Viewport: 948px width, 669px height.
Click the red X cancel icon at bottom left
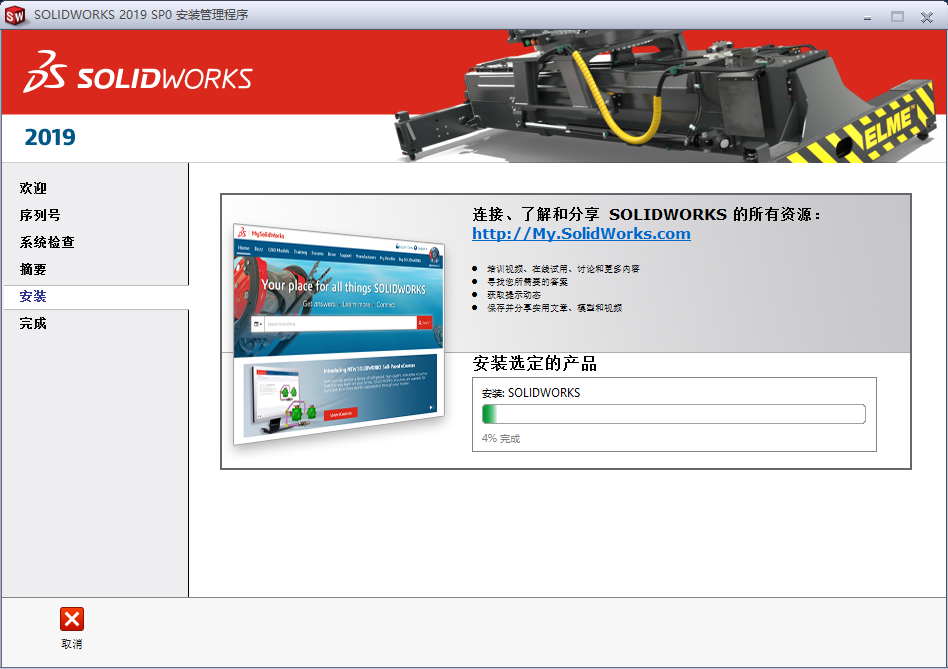point(71,619)
